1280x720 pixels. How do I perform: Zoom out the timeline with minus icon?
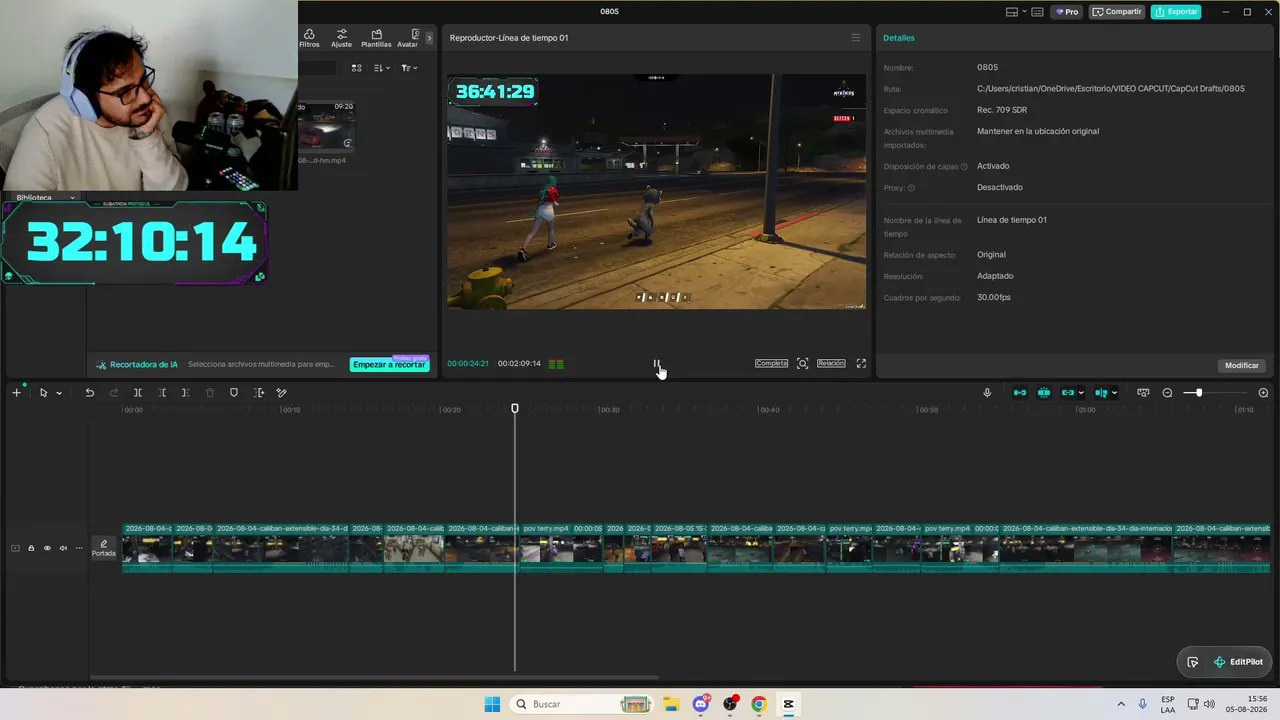1167,393
